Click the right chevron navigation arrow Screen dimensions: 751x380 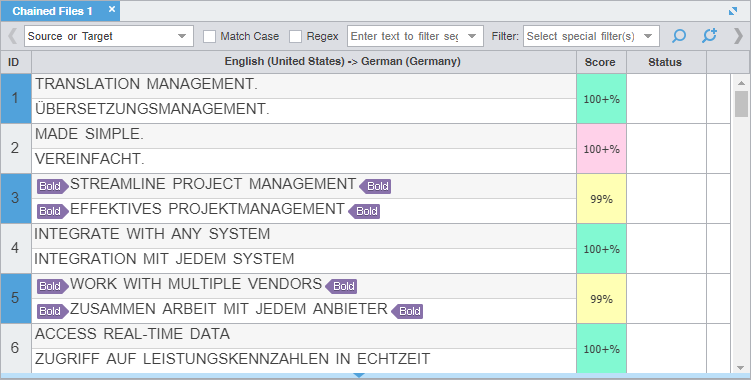[739, 36]
